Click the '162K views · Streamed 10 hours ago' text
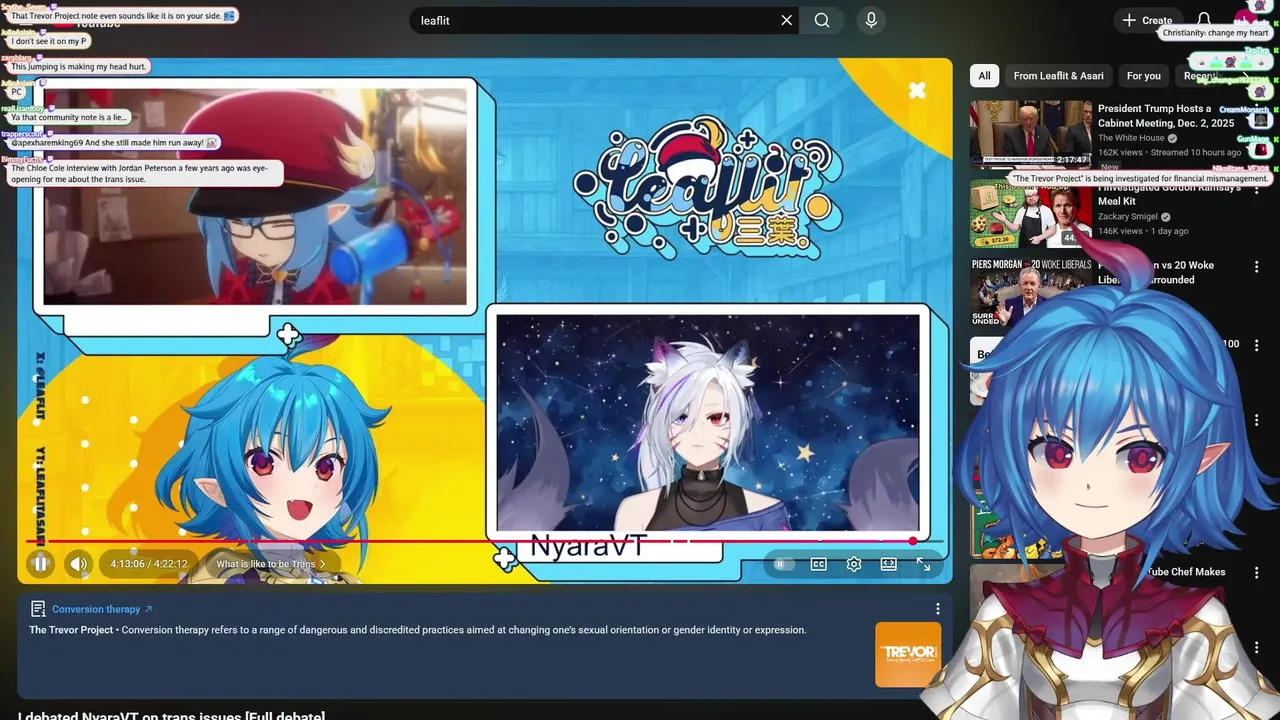The image size is (1280, 720). pyautogui.click(x=1169, y=152)
